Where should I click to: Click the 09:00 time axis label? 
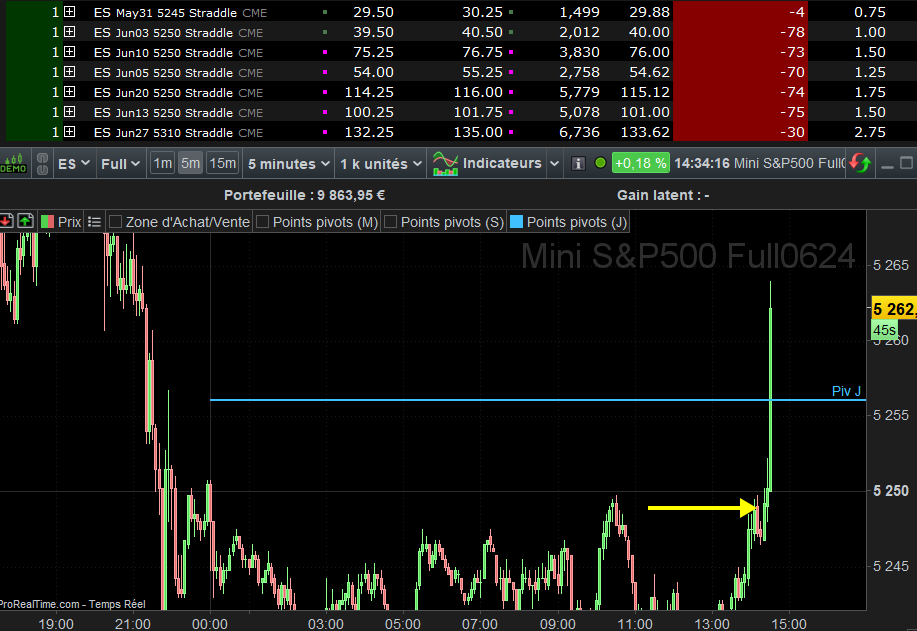click(x=557, y=623)
